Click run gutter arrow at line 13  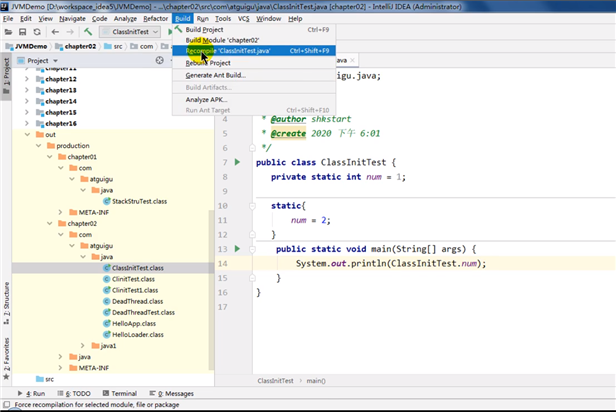pyautogui.click(x=237, y=249)
